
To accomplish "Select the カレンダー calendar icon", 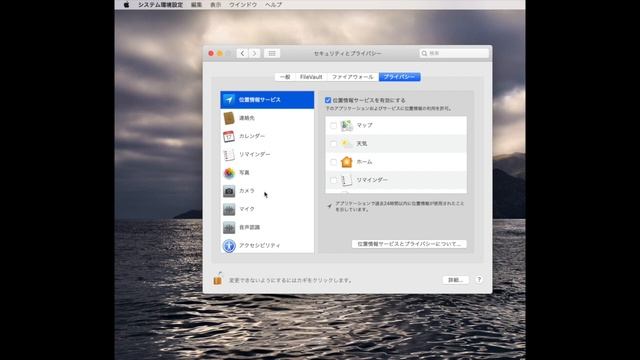I will point(229,136).
